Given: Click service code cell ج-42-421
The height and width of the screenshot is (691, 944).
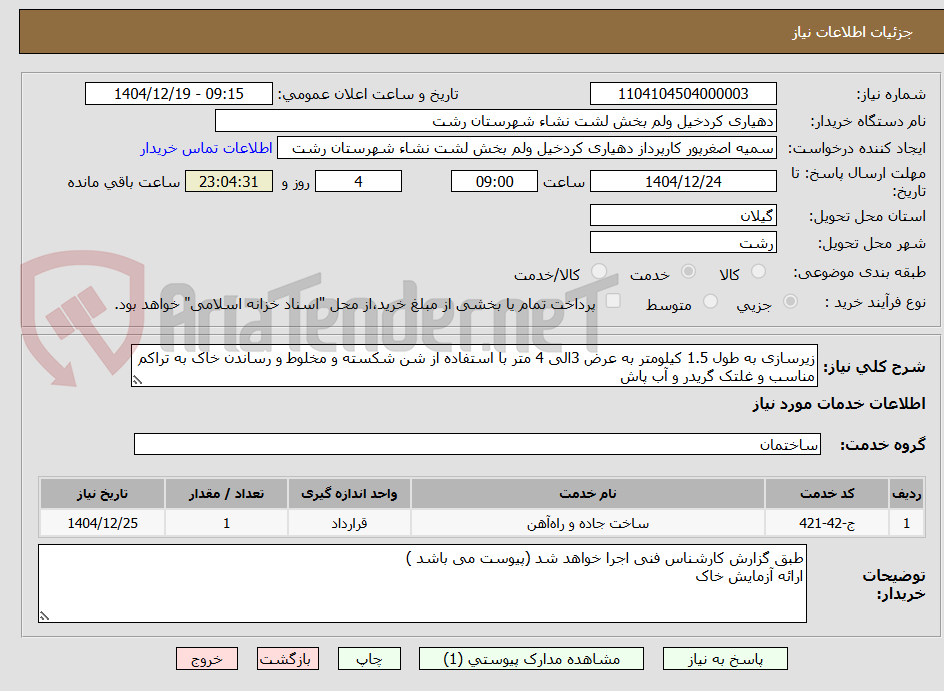Looking at the screenshot, I should click(827, 523).
